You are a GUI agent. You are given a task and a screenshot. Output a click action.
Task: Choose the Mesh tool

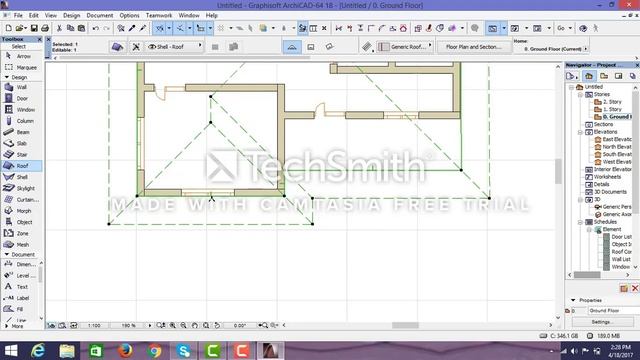click(17, 244)
